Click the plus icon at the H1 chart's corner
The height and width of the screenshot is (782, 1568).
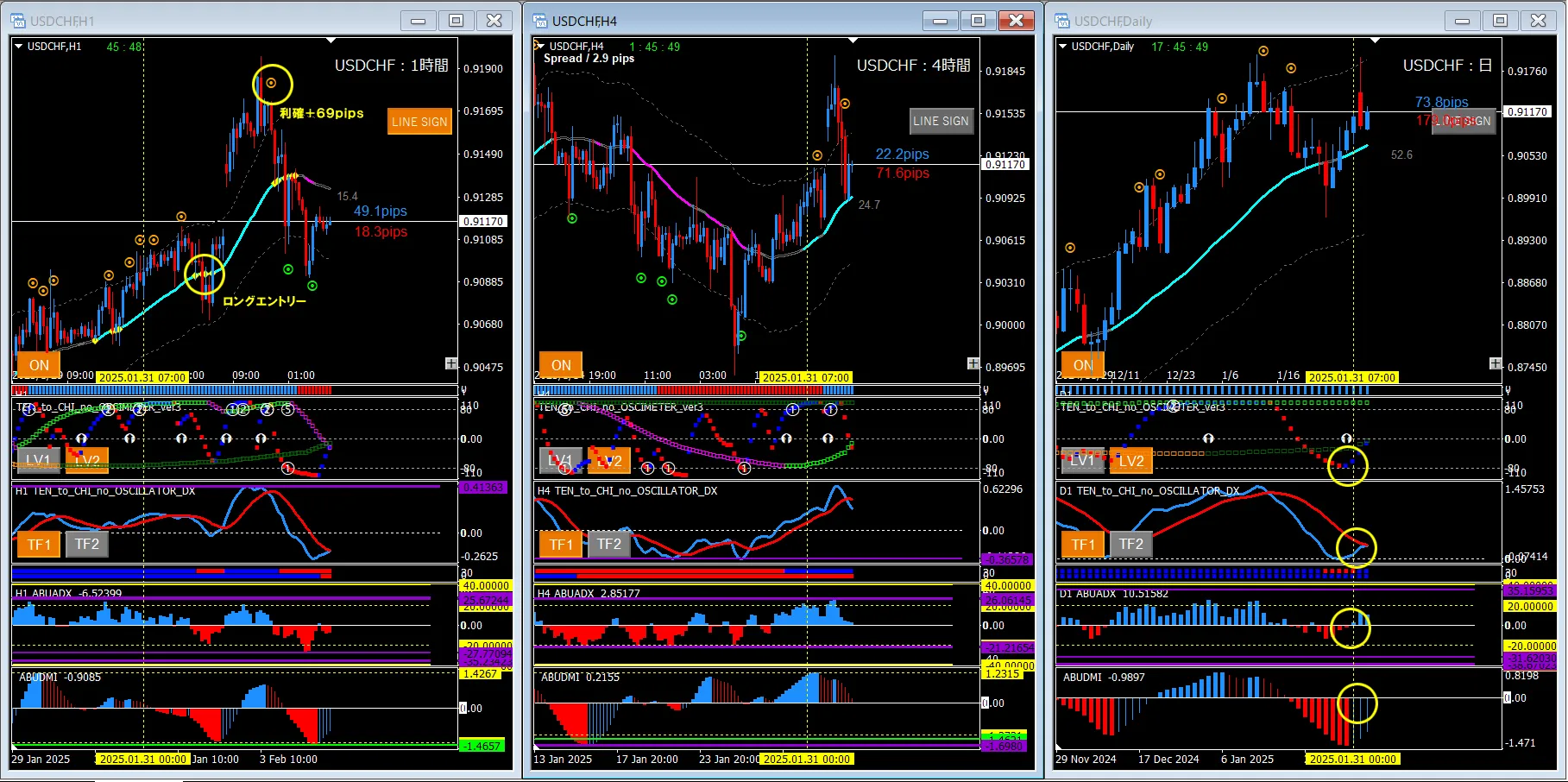pos(450,363)
